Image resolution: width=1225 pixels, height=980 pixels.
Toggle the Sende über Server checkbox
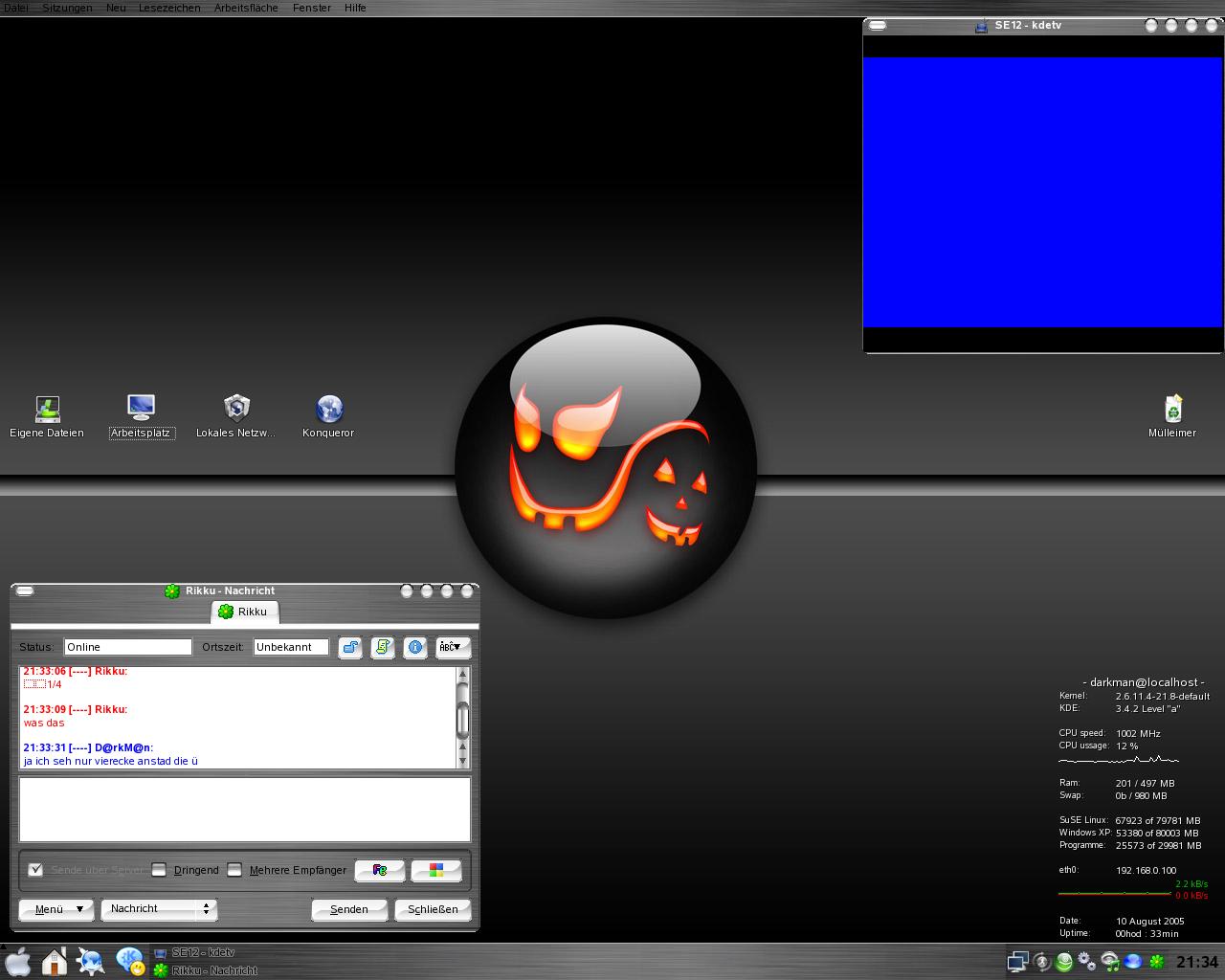point(35,870)
